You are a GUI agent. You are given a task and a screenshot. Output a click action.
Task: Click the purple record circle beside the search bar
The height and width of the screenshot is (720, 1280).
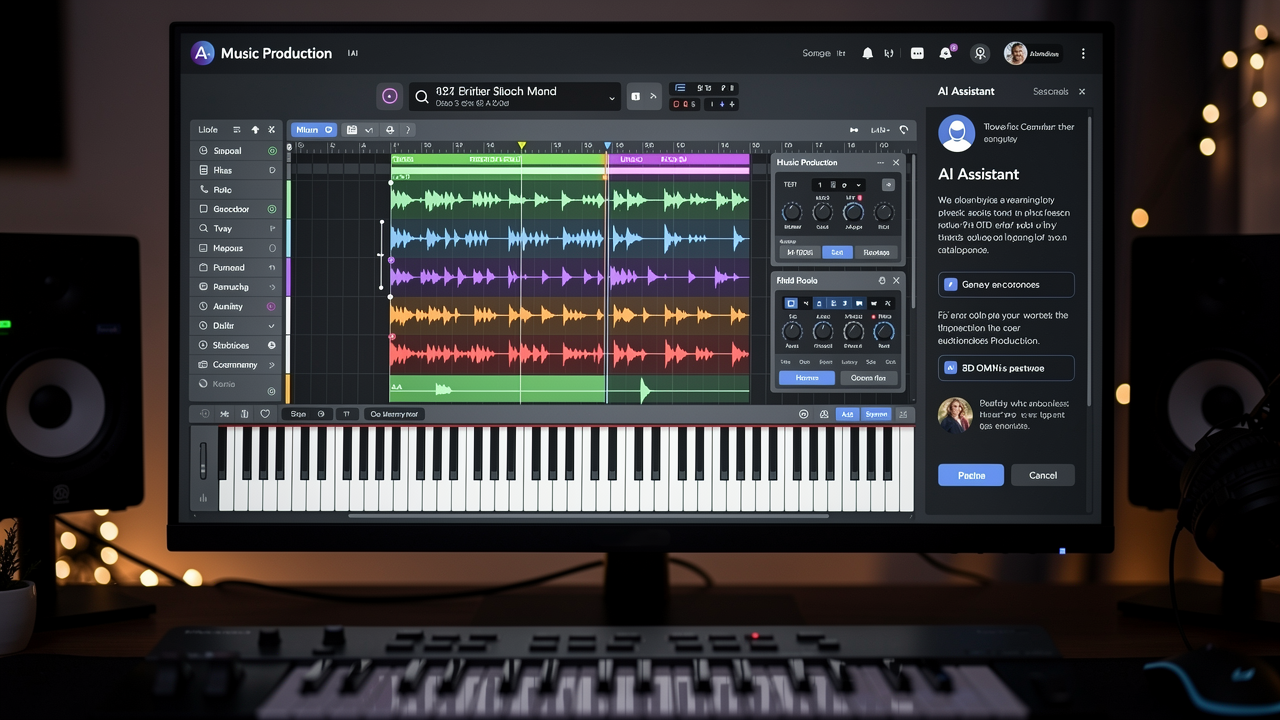tap(390, 96)
